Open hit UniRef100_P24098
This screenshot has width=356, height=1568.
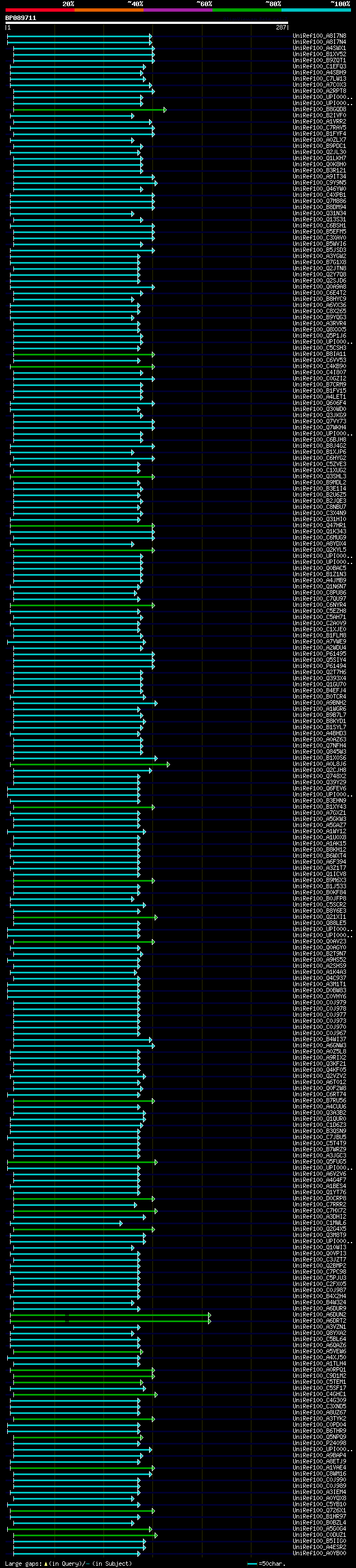tap(319, 1443)
